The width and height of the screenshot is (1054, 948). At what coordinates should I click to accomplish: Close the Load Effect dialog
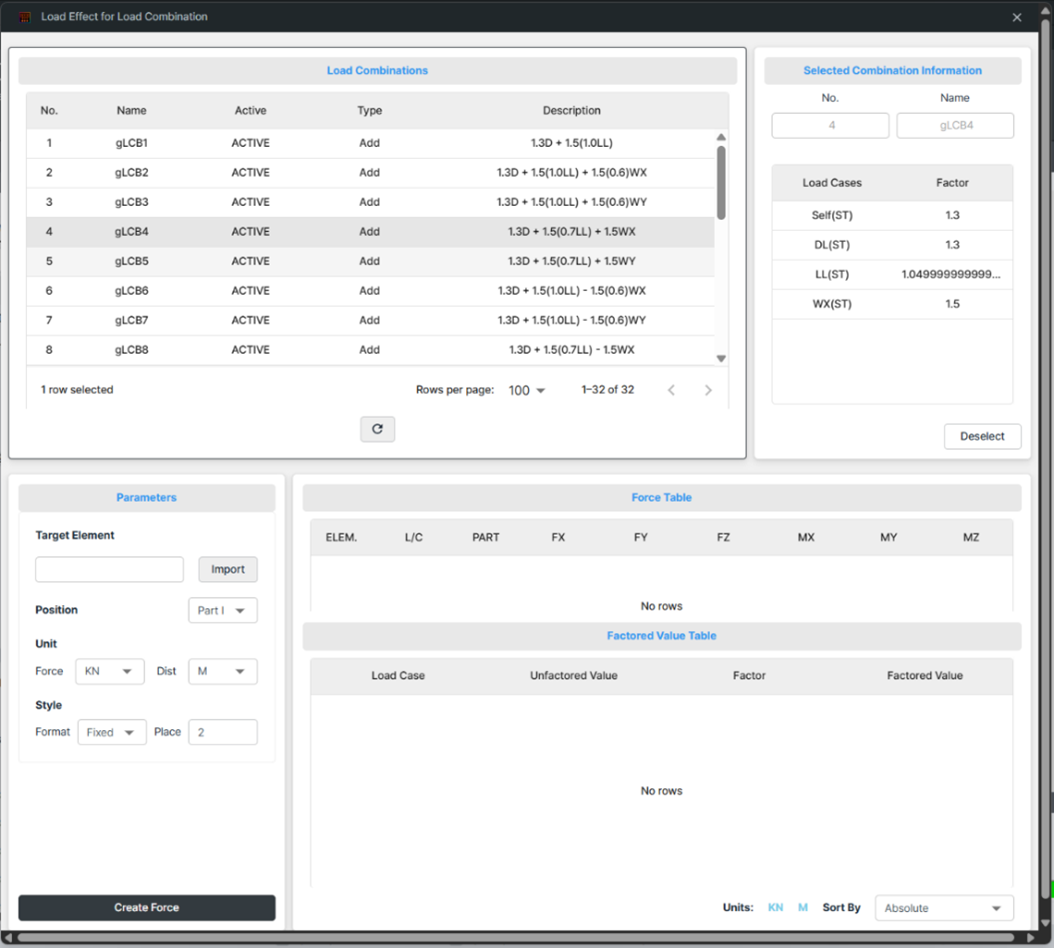click(1017, 17)
